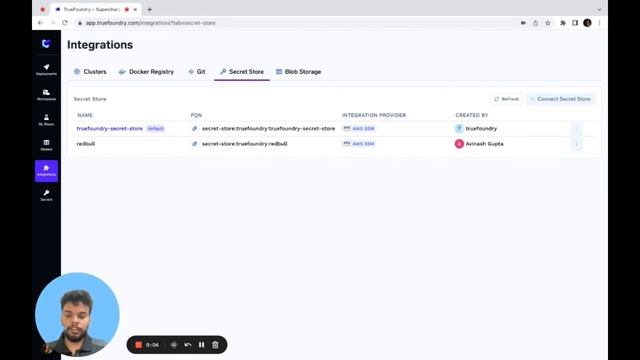This screenshot has width=640, height=360.
Task: Click the default tag badge
Action: pos(156,129)
